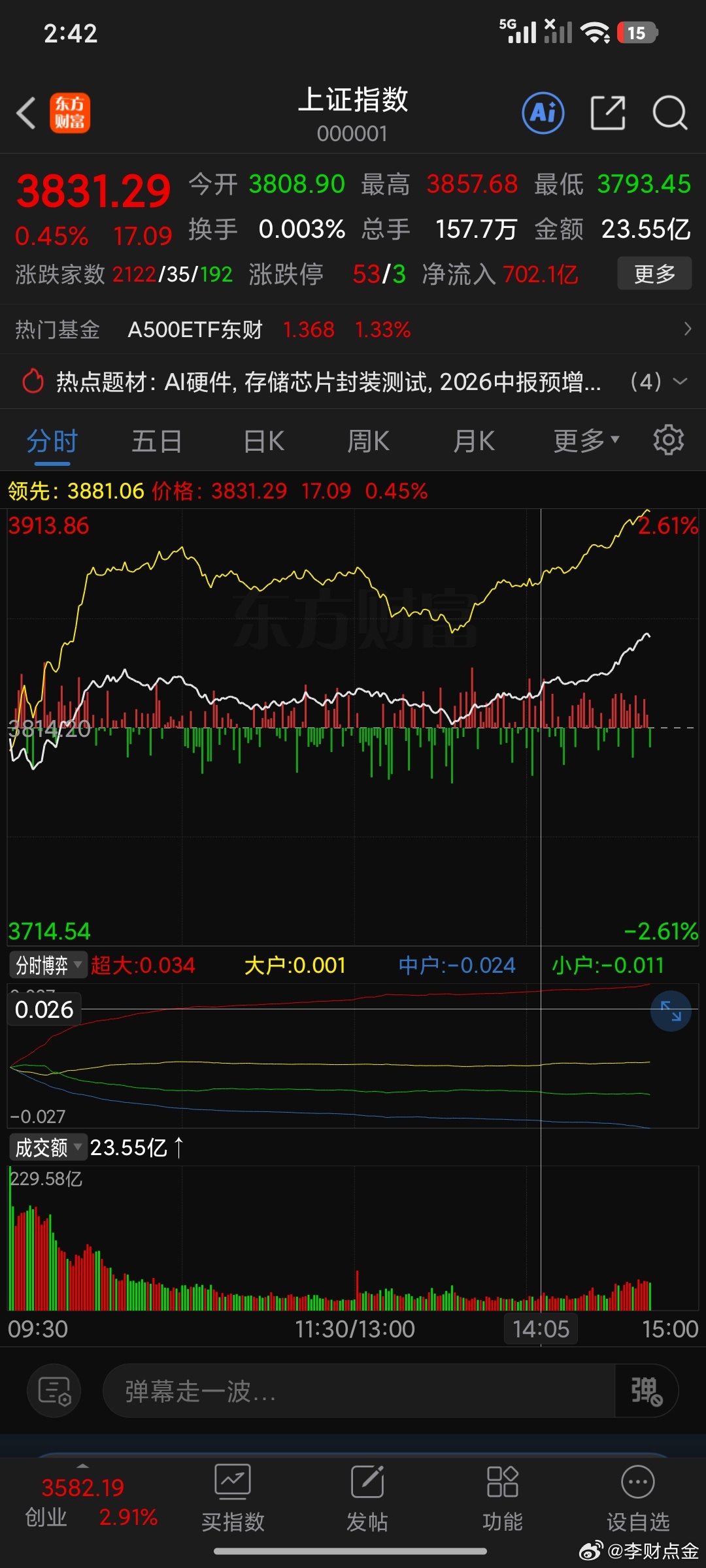Open the blue Ai assistant icon
The height and width of the screenshot is (1568, 706).
coord(543,113)
